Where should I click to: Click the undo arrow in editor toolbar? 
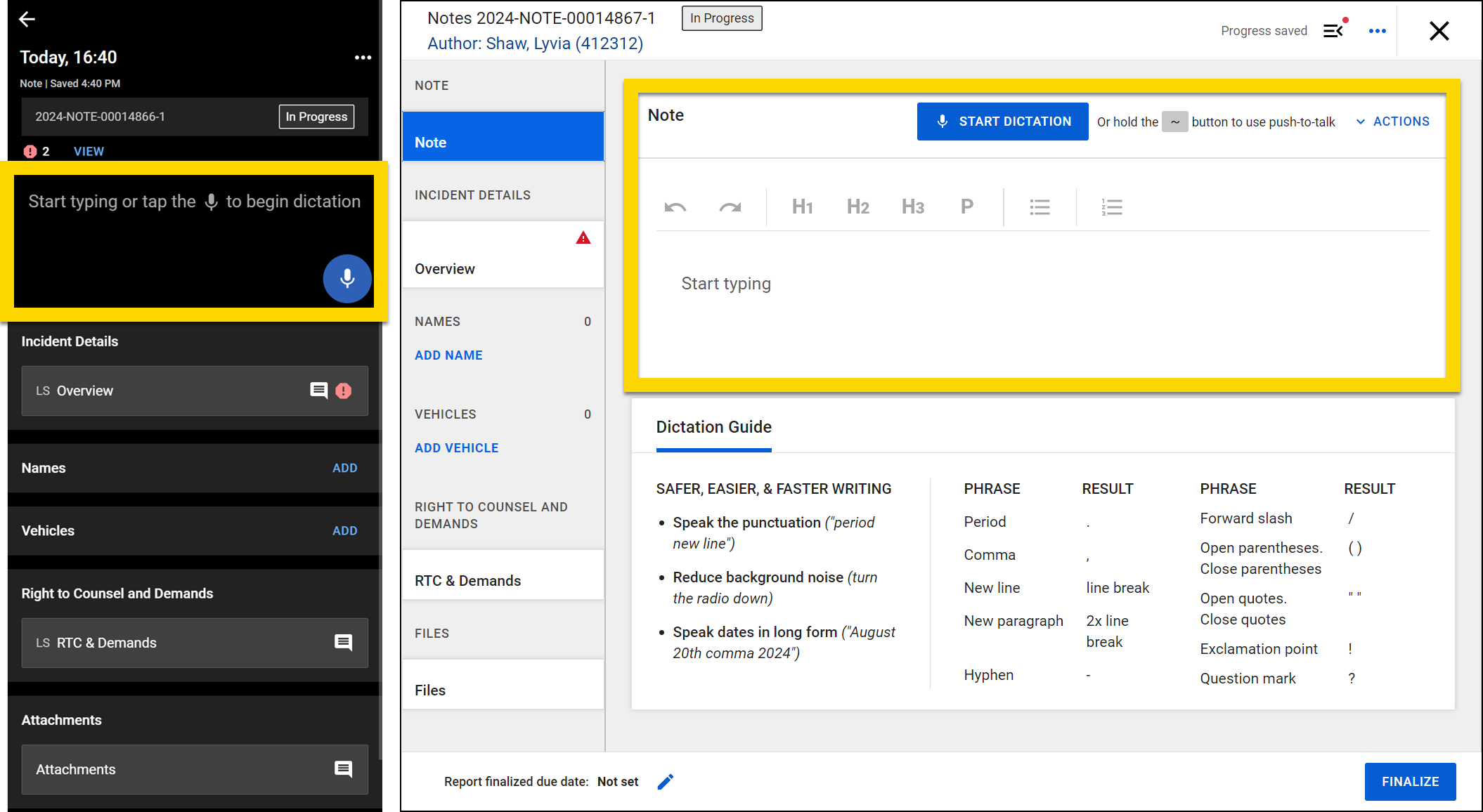675,207
